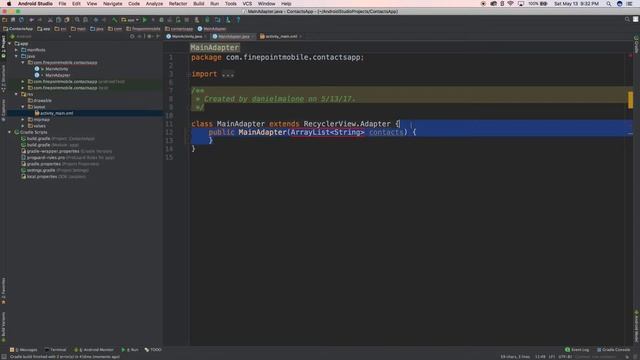Click the Save All toolbar icon
Viewport: 640px width, 360px height.
(13, 20)
